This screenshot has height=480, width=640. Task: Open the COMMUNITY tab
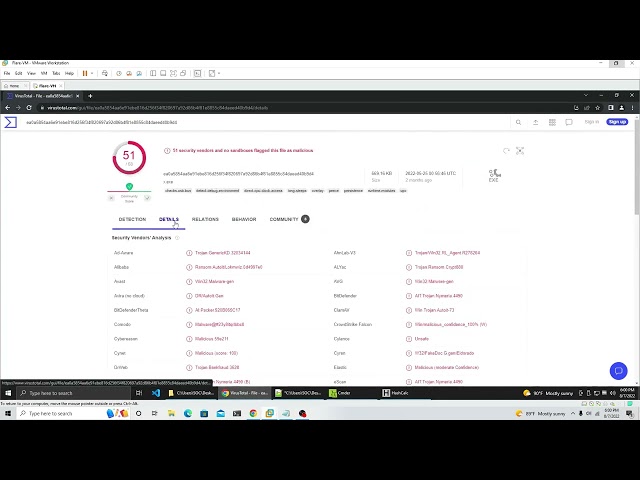(x=289, y=219)
